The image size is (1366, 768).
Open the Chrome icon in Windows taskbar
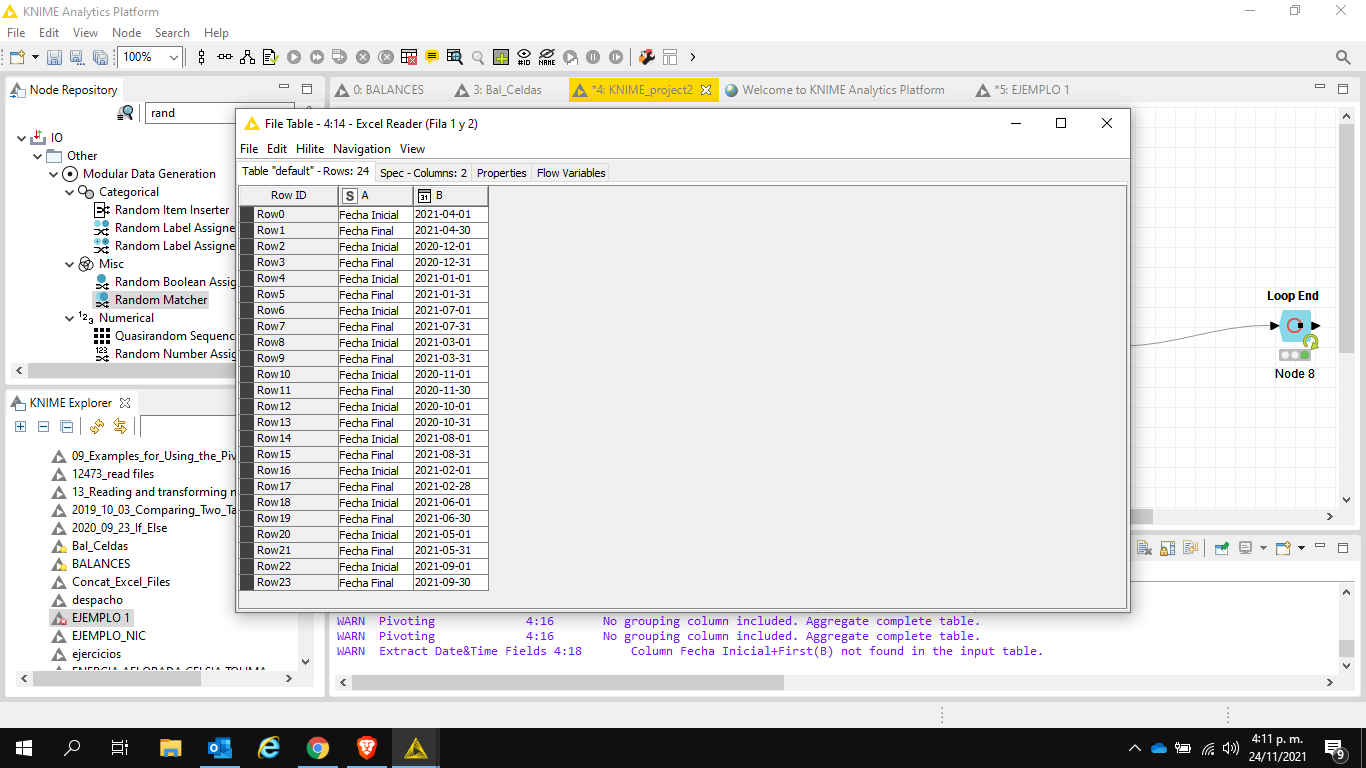[318, 748]
